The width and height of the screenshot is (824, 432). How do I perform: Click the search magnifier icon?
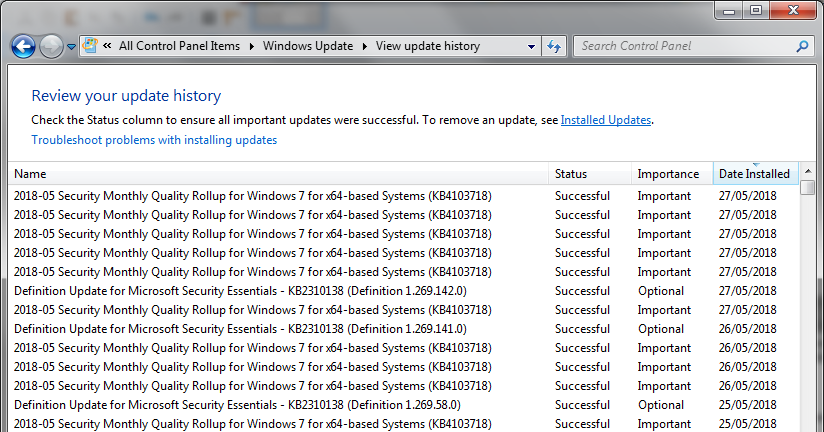(x=802, y=46)
